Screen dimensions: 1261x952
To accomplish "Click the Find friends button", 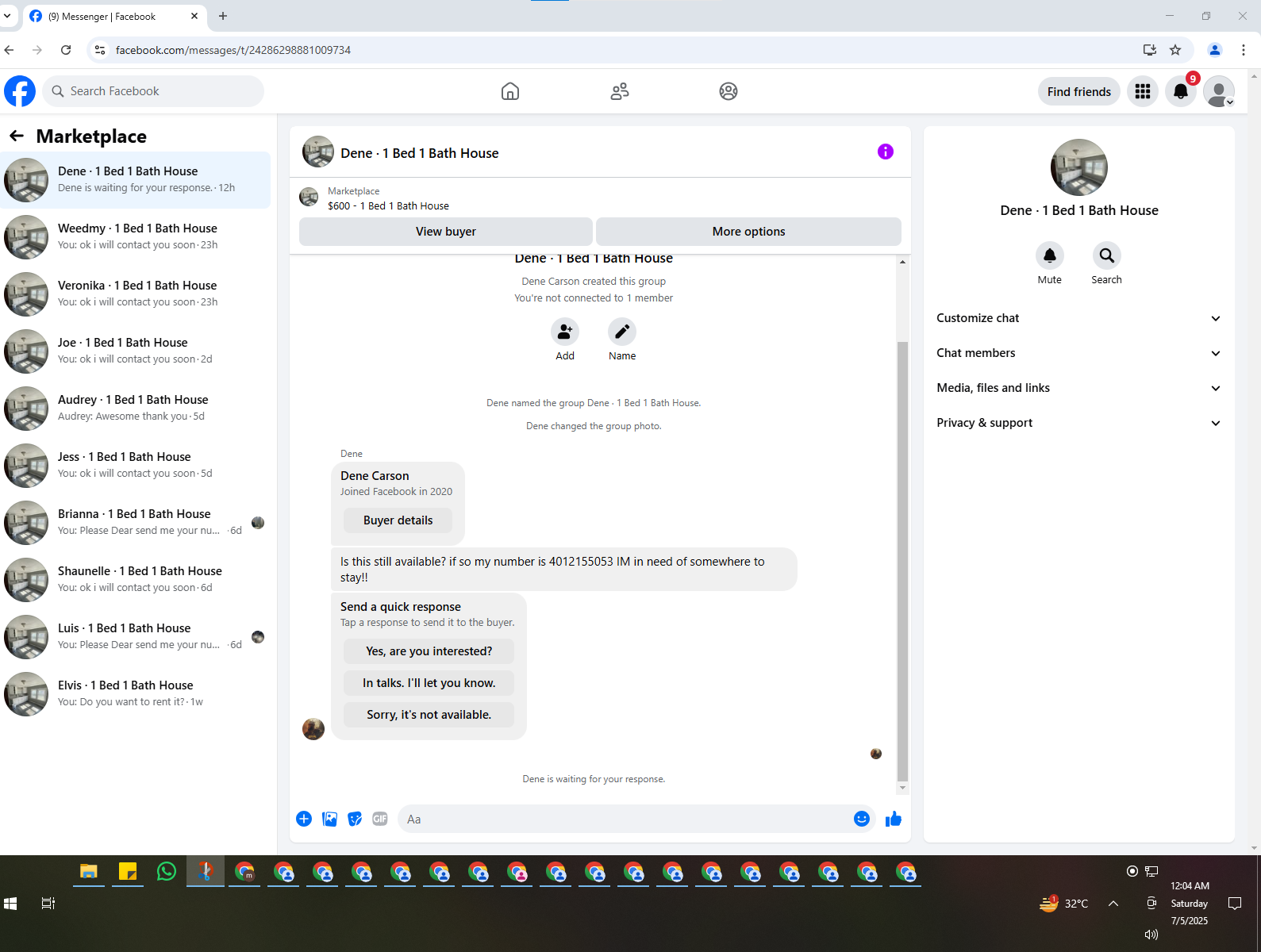I will tap(1079, 91).
